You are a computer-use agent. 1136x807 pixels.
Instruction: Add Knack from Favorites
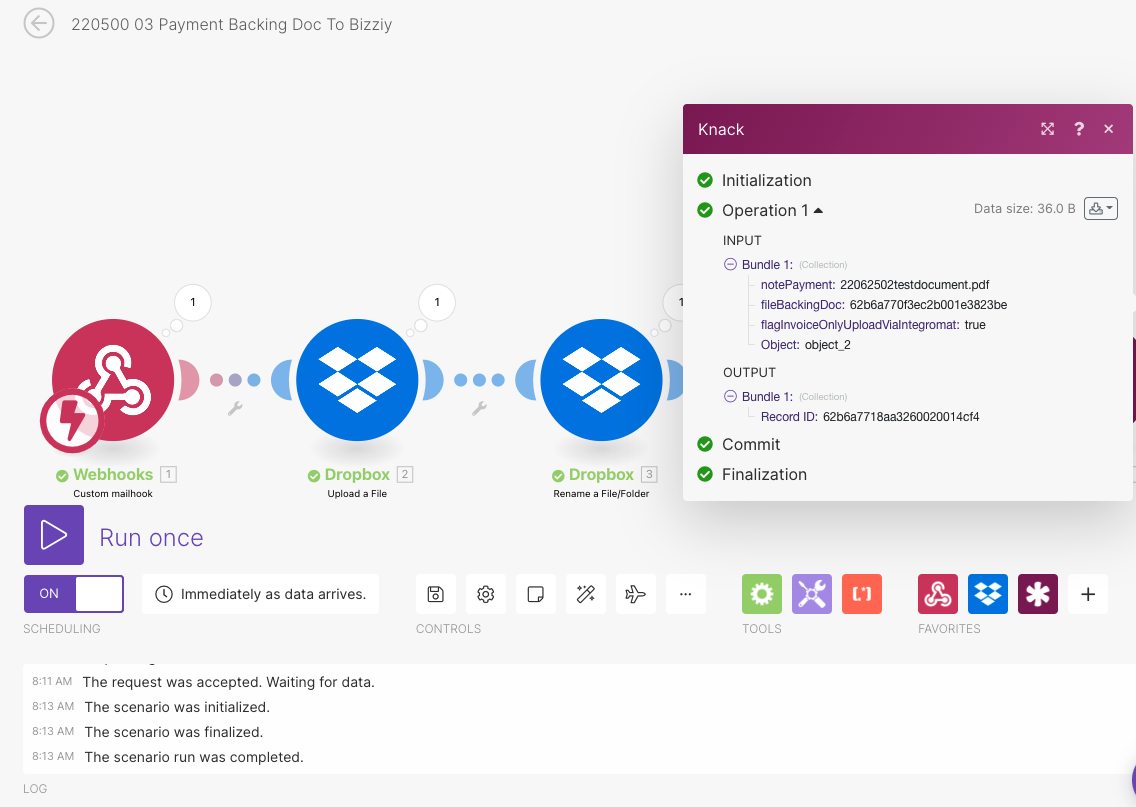(1037, 594)
